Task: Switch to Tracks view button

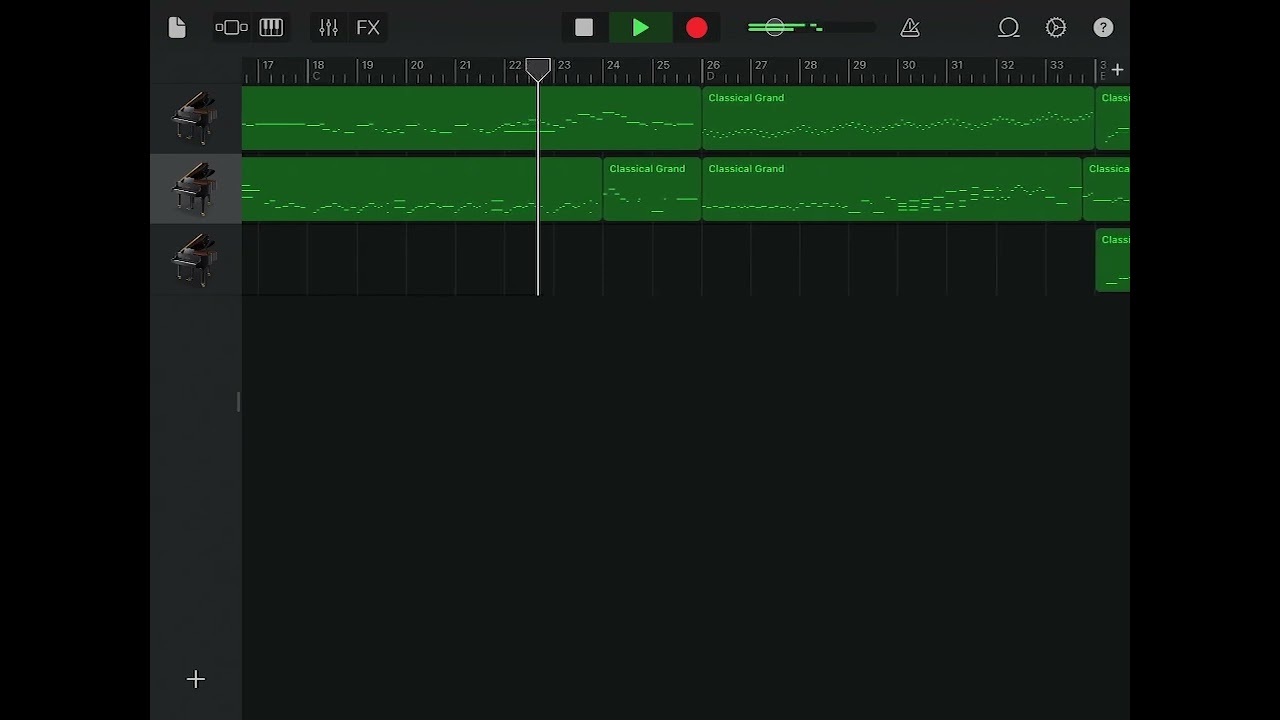Action: tap(231, 28)
